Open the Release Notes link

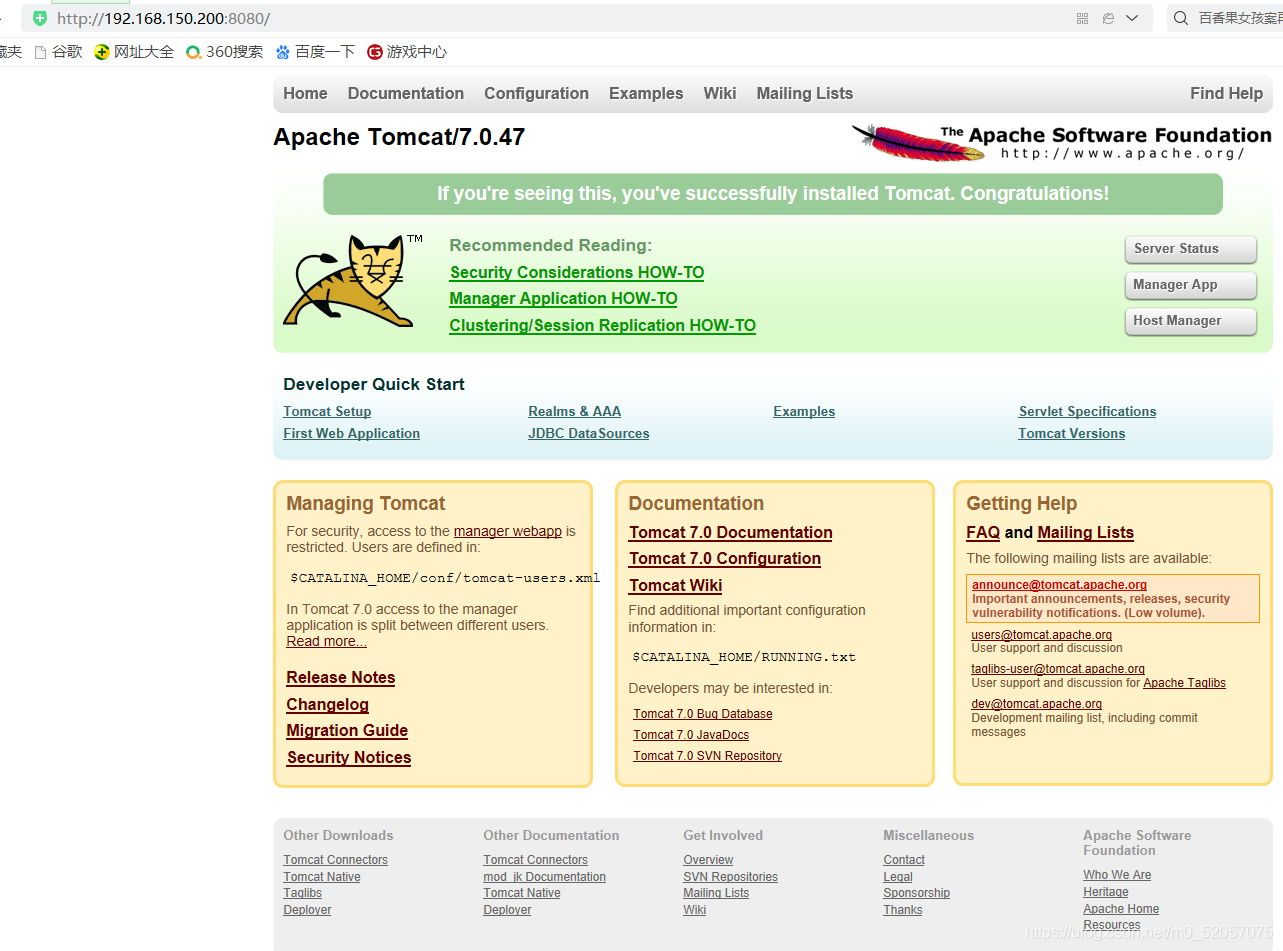[x=341, y=677]
